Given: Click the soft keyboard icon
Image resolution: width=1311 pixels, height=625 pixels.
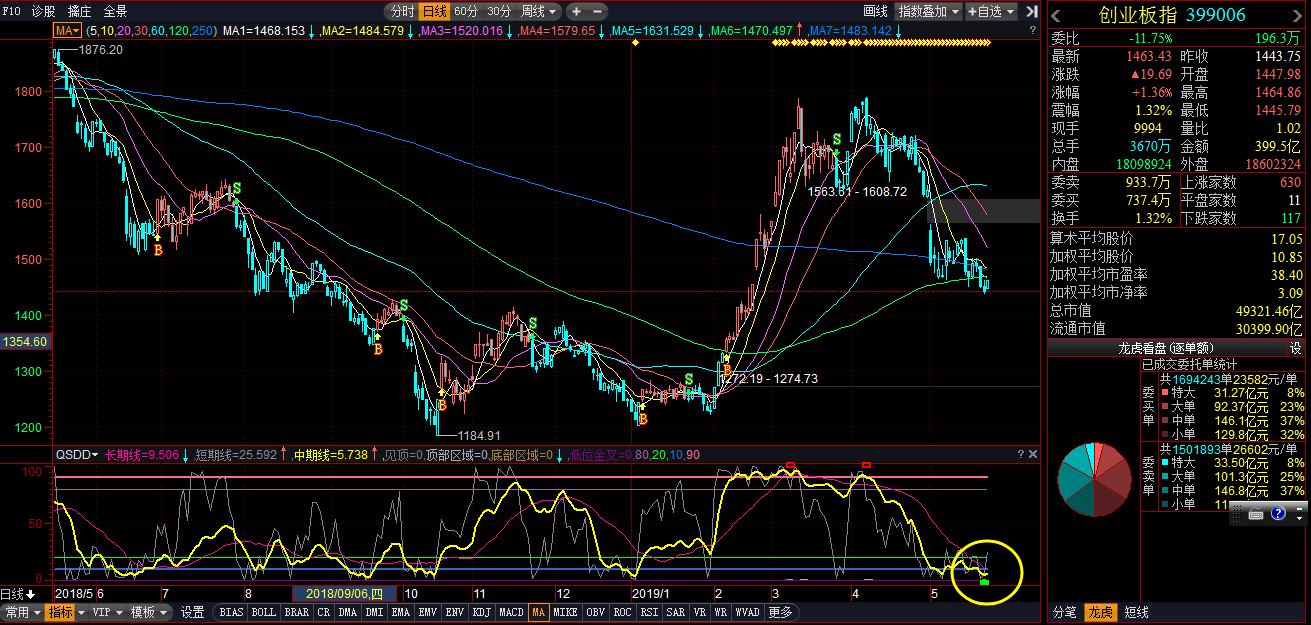Looking at the screenshot, I should tap(1257, 514).
